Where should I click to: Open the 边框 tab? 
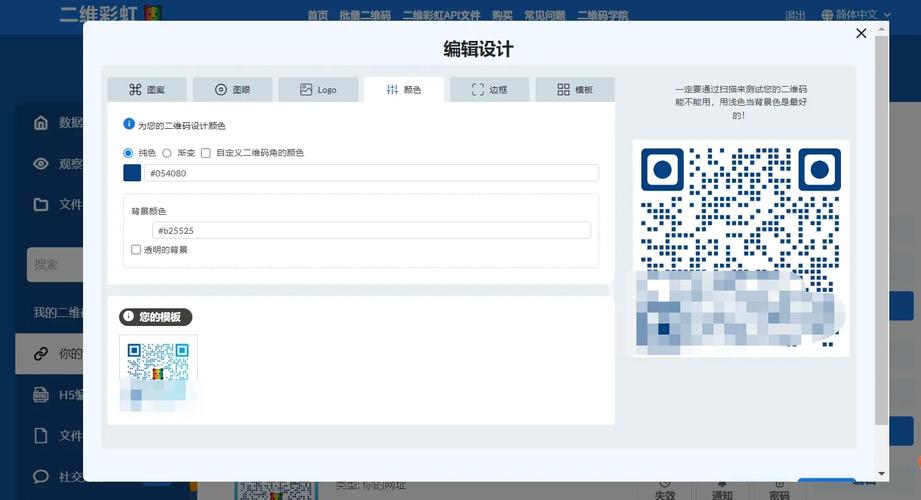point(489,89)
